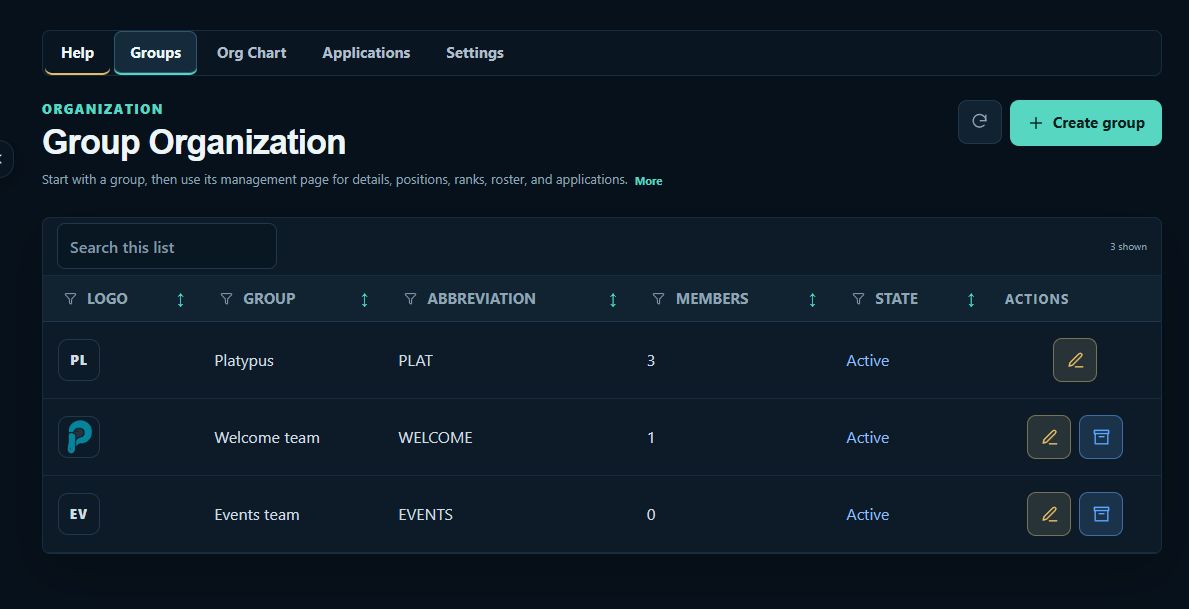Sort by the ABBREVIATION column
The image size is (1189, 609).
click(613, 300)
